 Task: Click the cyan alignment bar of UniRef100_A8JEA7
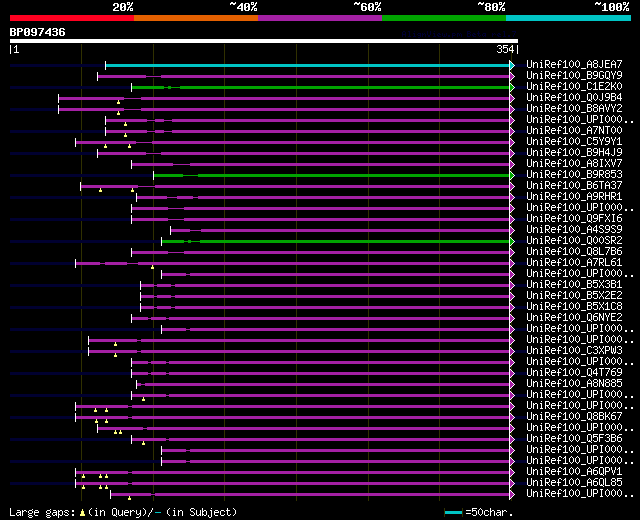tap(307, 65)
